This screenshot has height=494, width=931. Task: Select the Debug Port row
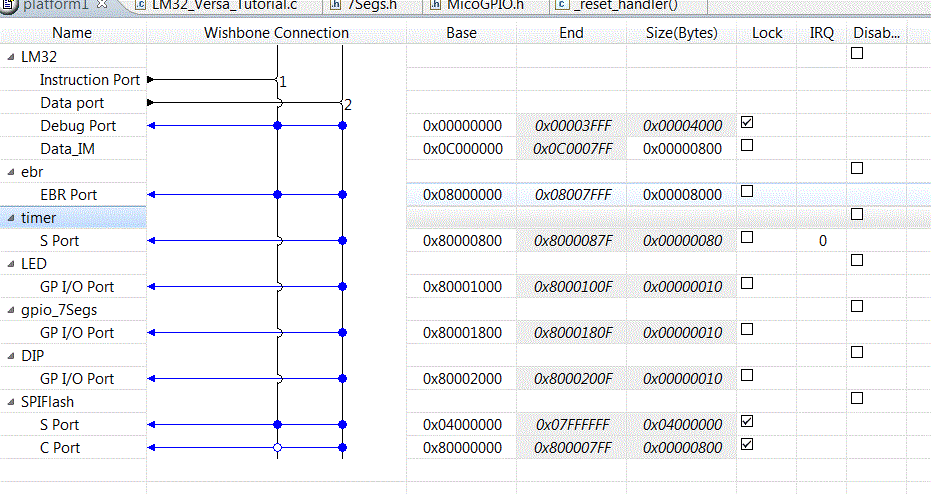coord(78,126)
